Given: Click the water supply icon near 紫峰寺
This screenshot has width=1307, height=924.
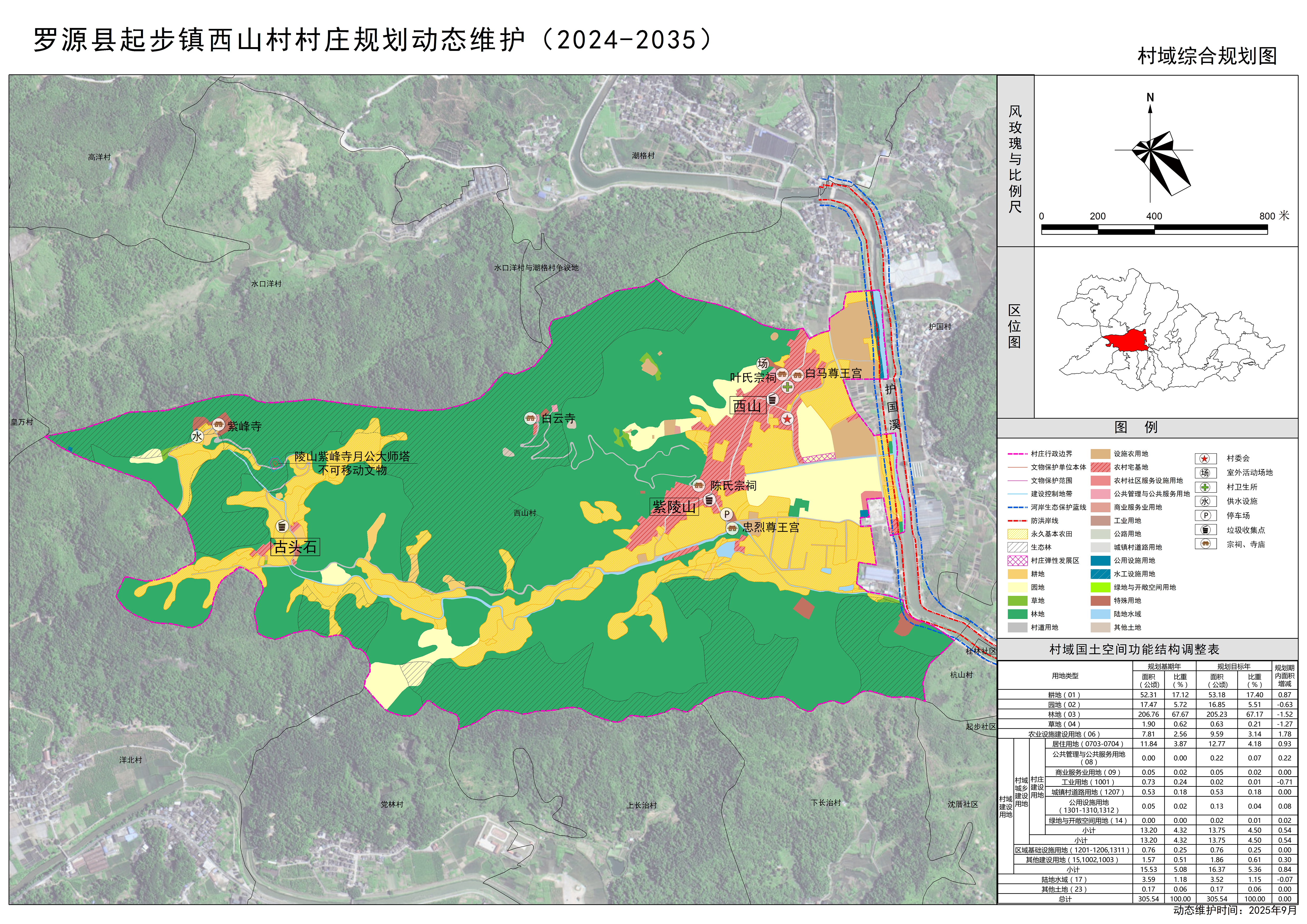Looking at the screenshot, I should tap(197, 437).
